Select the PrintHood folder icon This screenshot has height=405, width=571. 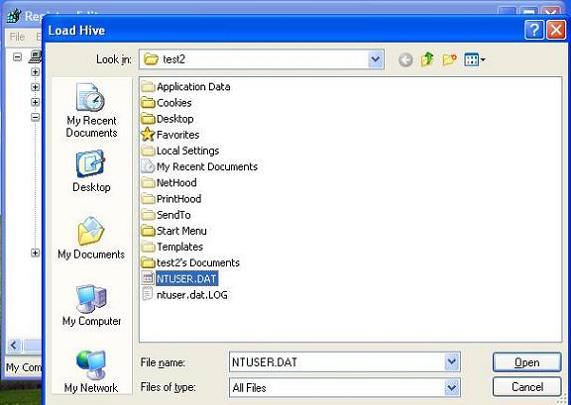coord(148,198)
